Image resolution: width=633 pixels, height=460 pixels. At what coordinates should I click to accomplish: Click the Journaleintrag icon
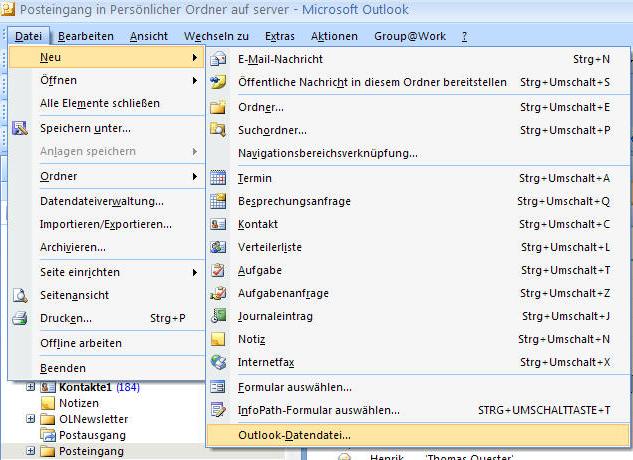point(218,316)
